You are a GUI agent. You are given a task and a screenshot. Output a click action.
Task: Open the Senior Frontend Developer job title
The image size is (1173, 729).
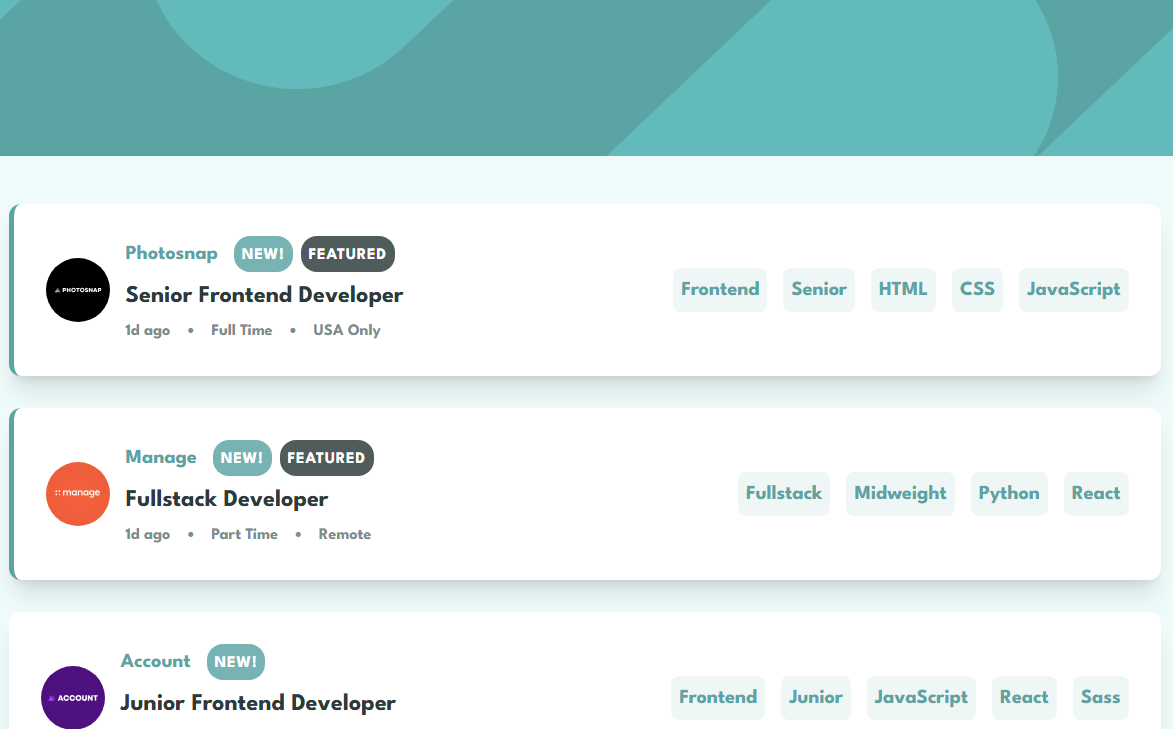264,295
